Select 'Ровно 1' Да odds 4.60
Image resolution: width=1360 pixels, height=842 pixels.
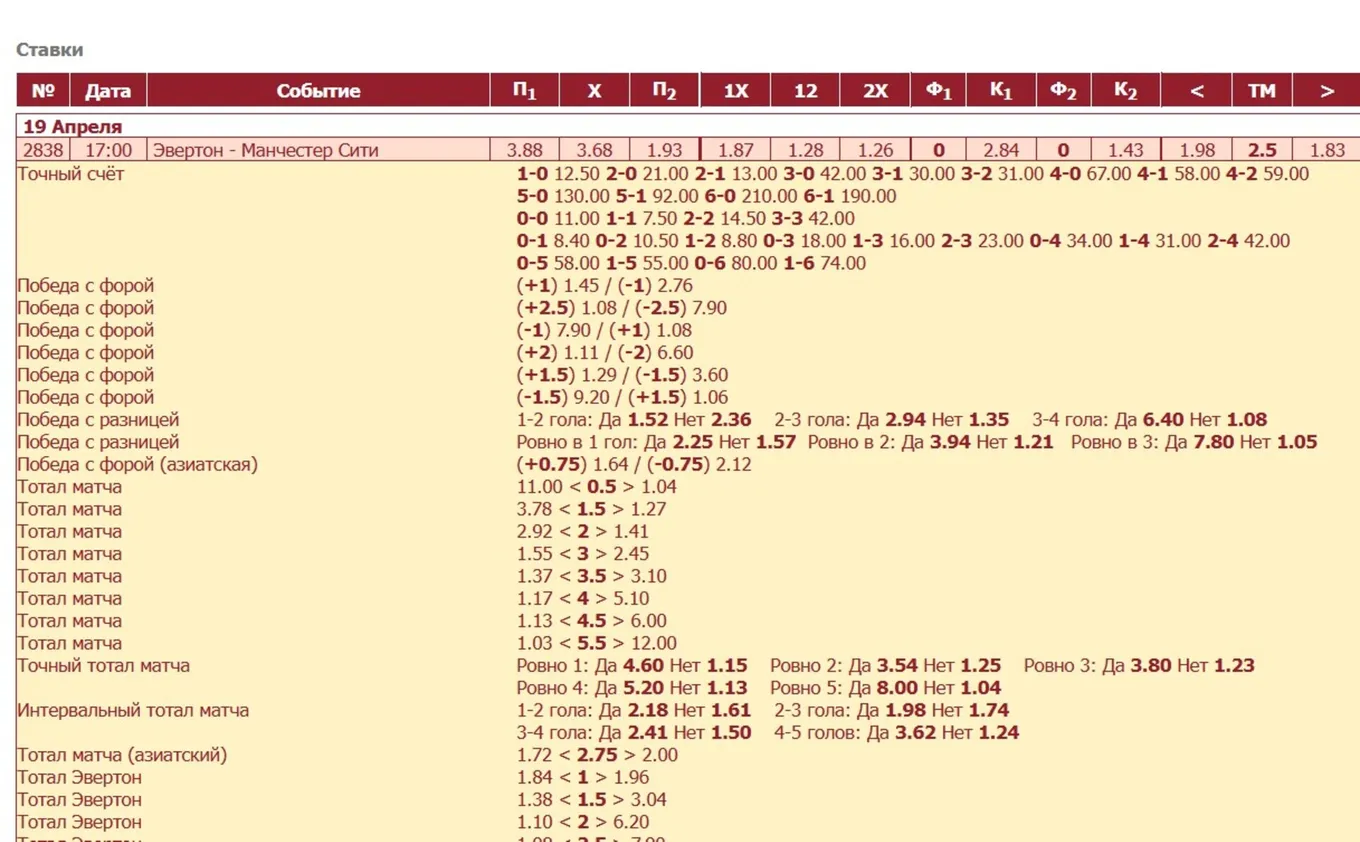point(644,665)
